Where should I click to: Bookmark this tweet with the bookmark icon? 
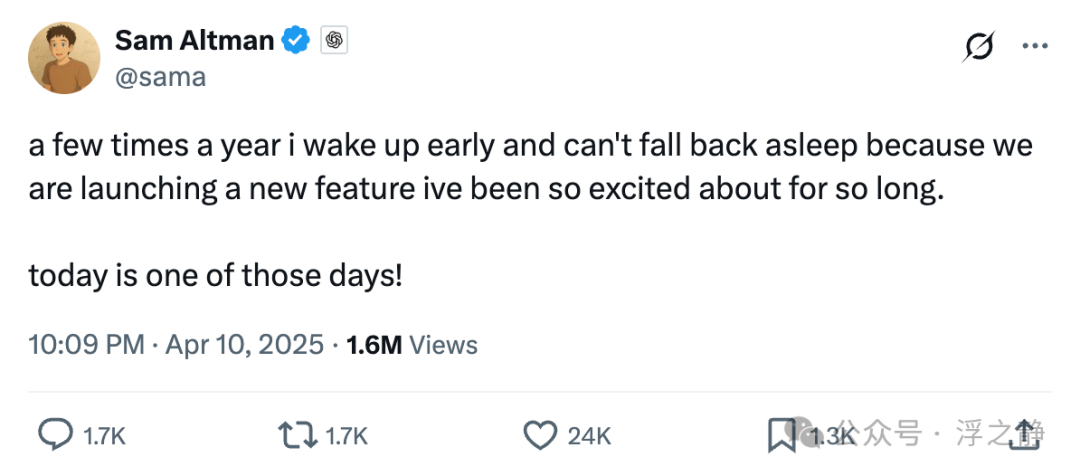(781, 434)
